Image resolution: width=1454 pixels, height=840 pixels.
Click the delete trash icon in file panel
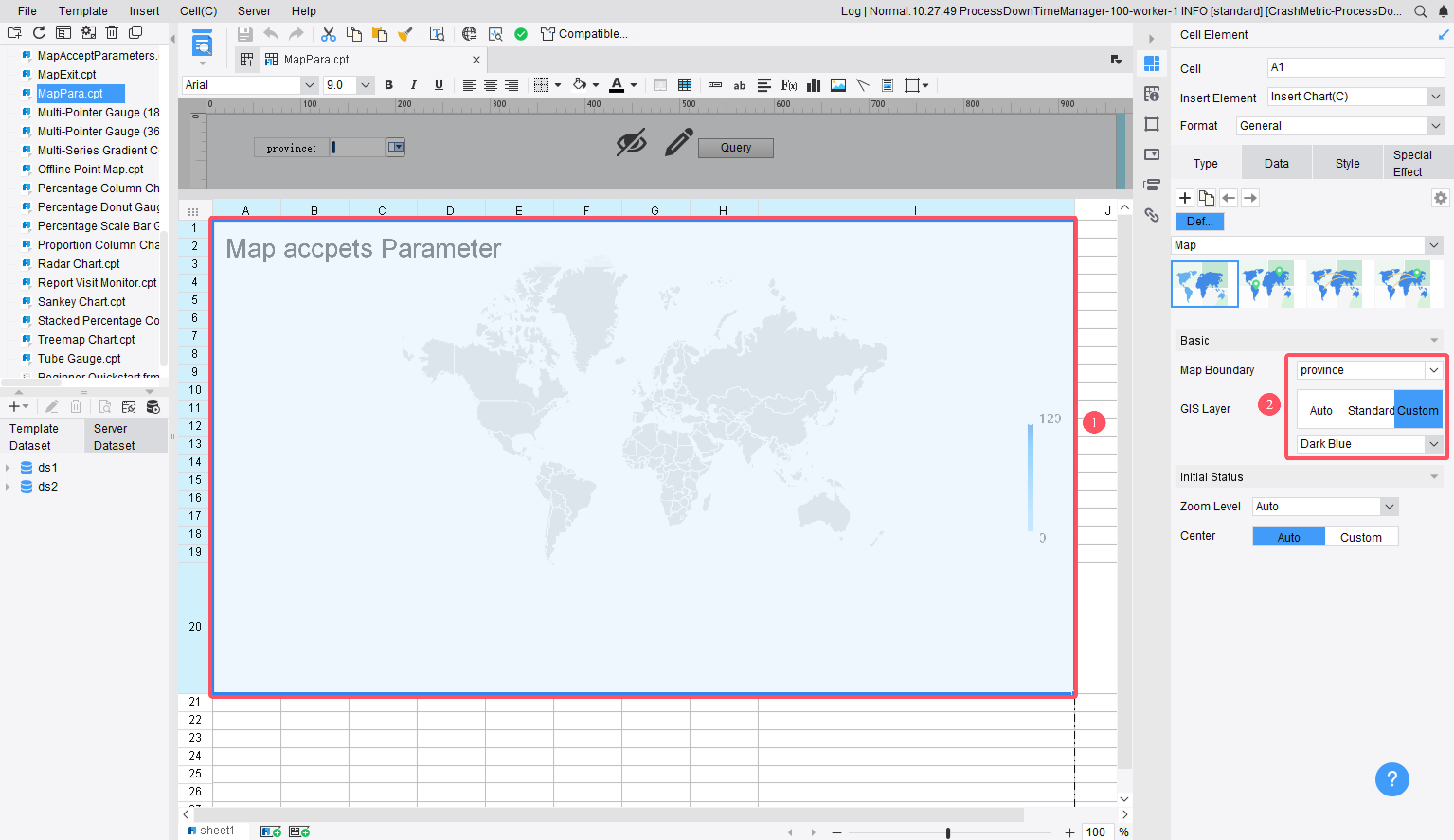[112, 32]
